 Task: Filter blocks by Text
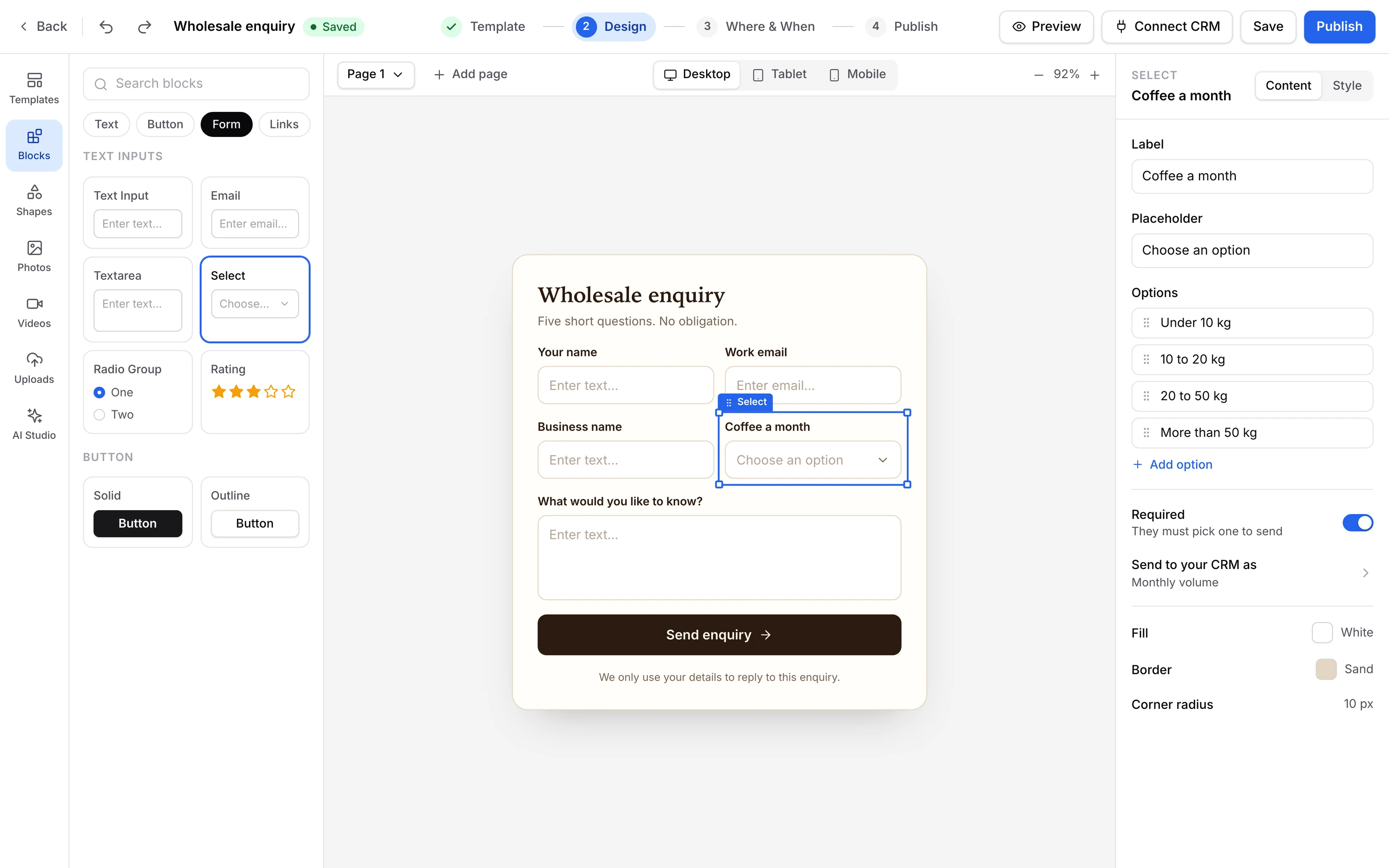click(106, 124)
